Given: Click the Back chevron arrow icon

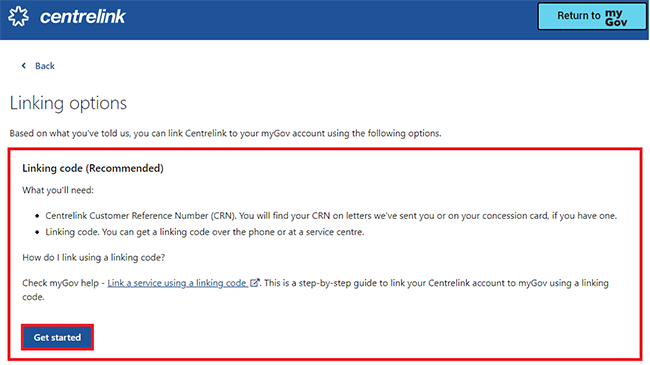Looking at the screenshot, I should point(24,66).
